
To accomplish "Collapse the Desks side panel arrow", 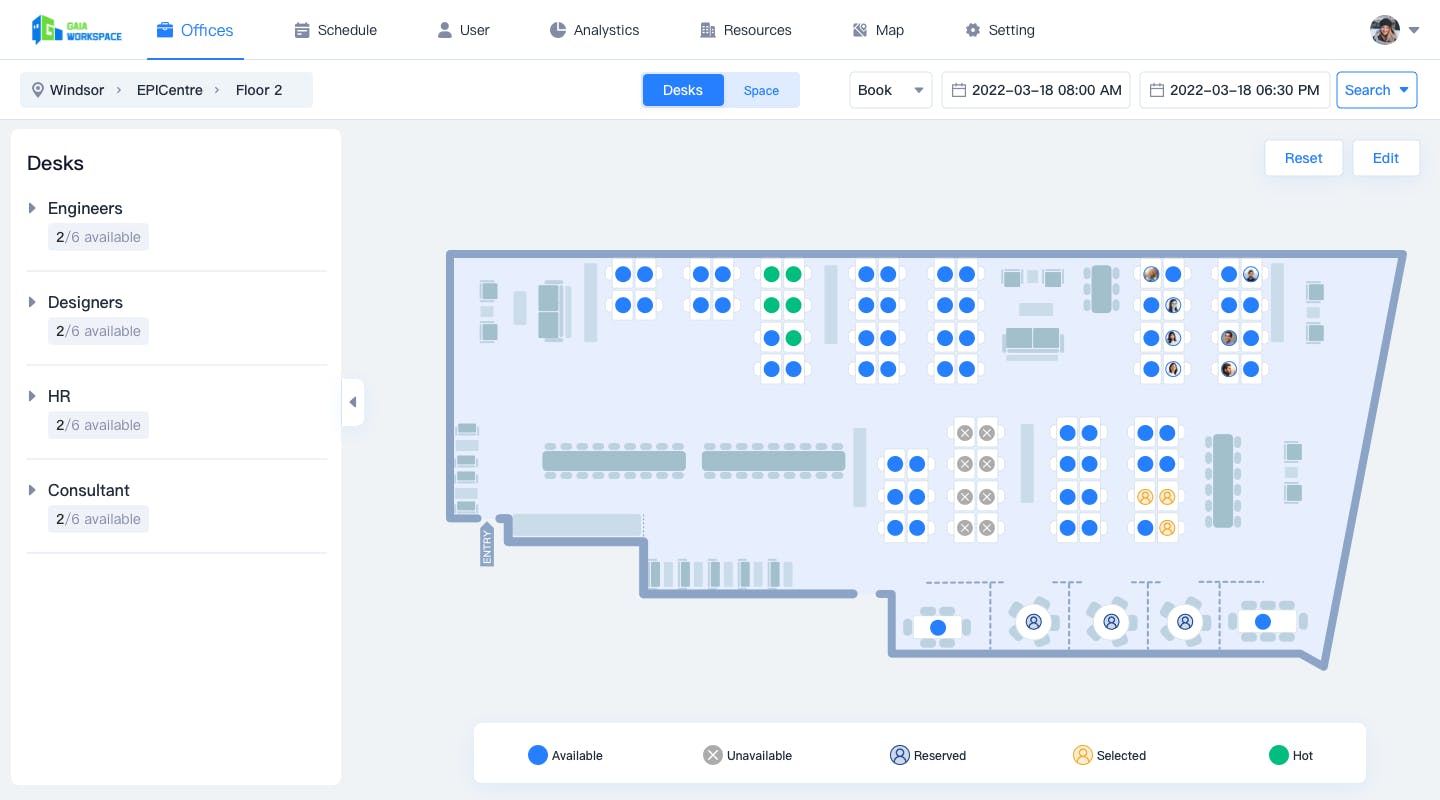I will click(353, 402).
